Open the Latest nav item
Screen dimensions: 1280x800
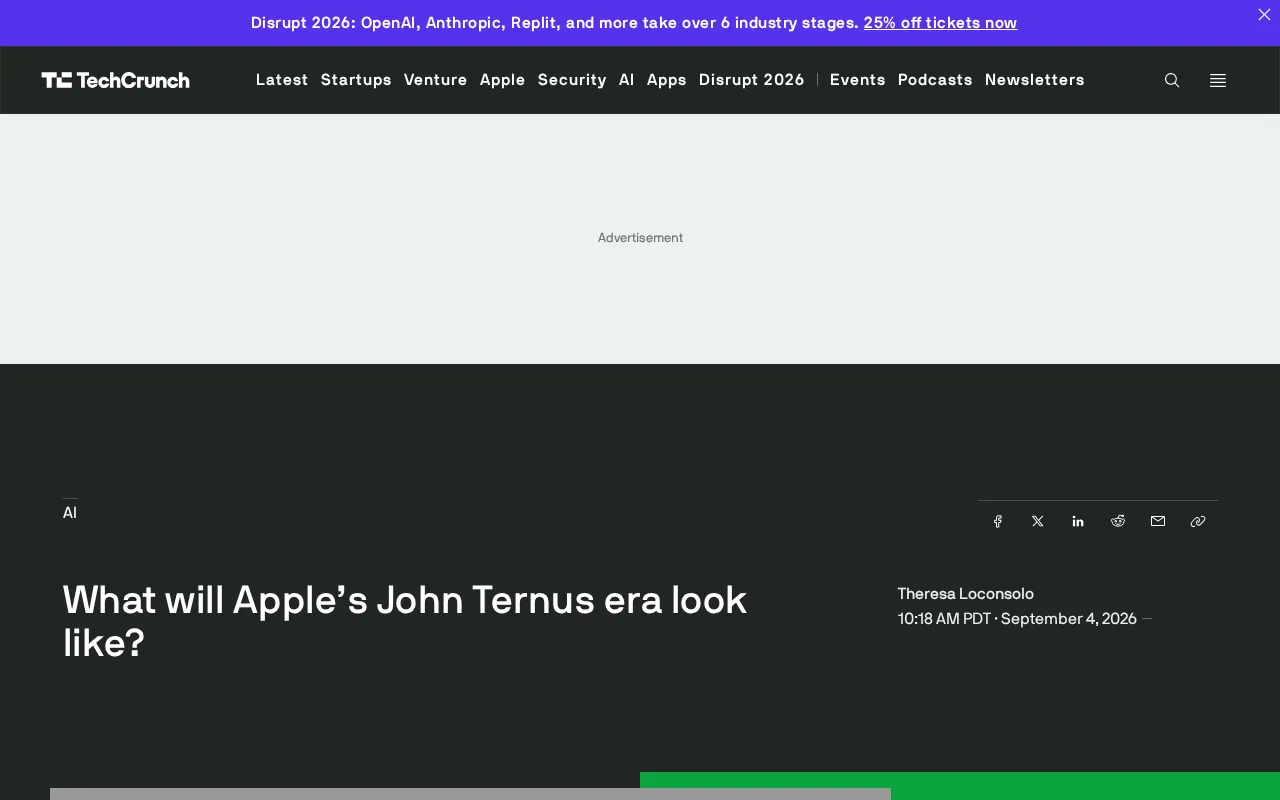pyautogui.click(x=282, y=80)
